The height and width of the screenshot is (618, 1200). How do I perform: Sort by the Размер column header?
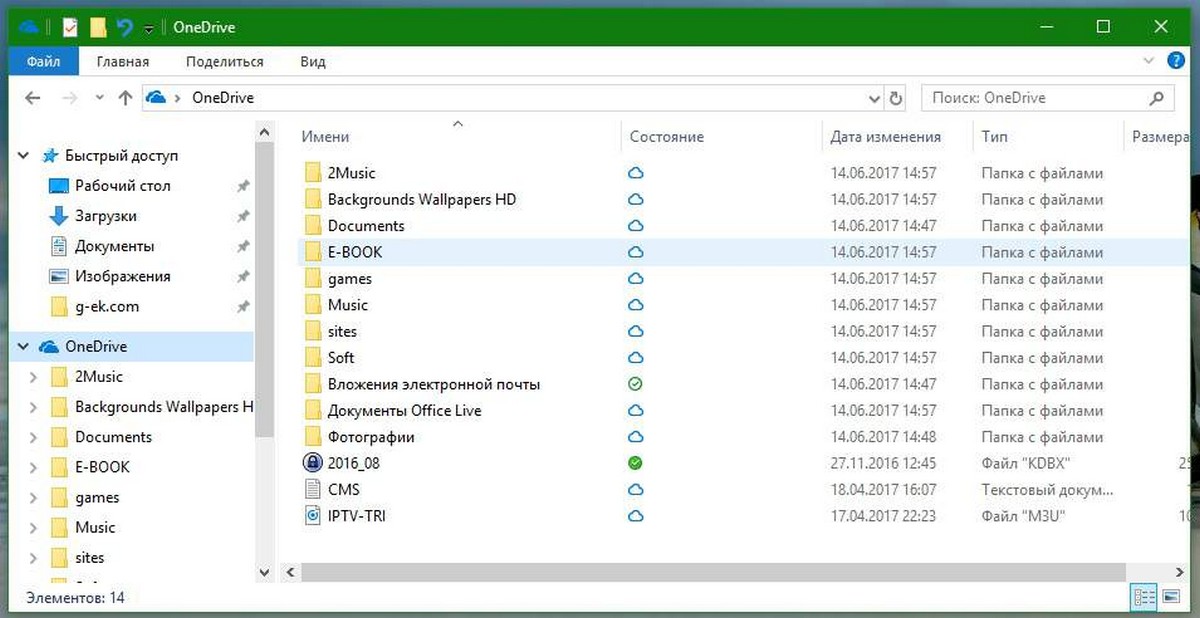point(1160,137)
